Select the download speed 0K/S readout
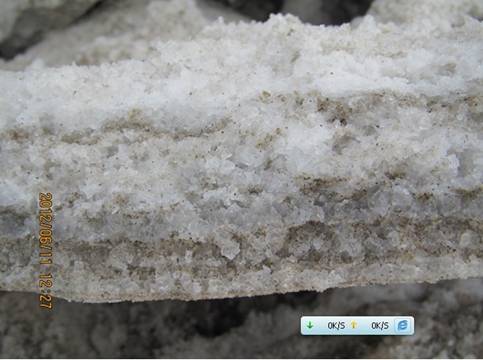The image size is (483, 360). tap(336, 326)
